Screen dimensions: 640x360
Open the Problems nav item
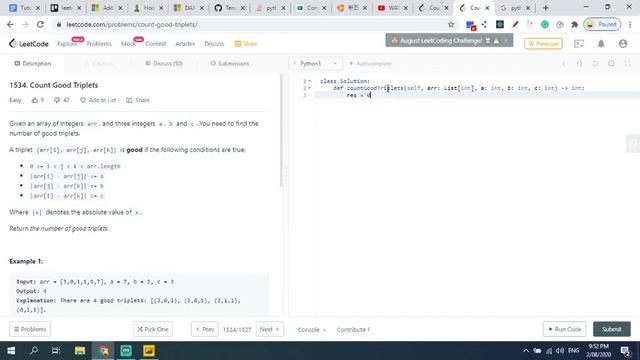pos(99,44)
